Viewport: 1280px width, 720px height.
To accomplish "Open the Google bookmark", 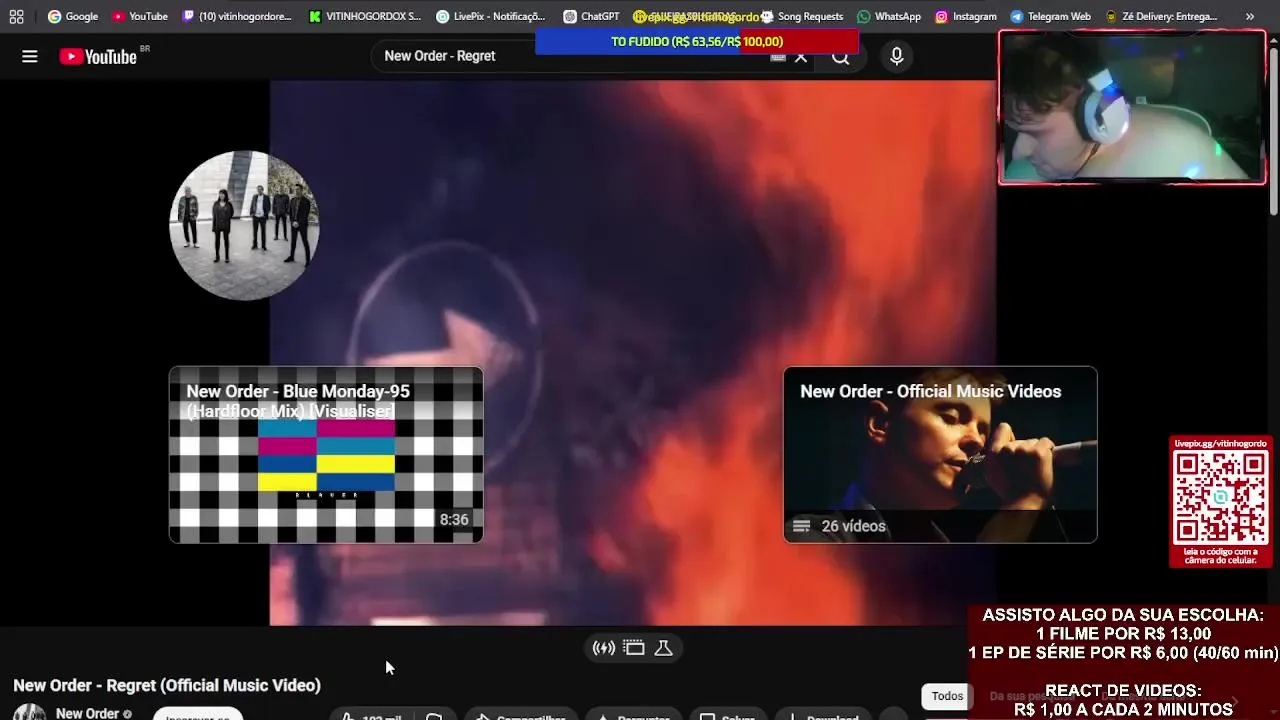I will 73,16.
